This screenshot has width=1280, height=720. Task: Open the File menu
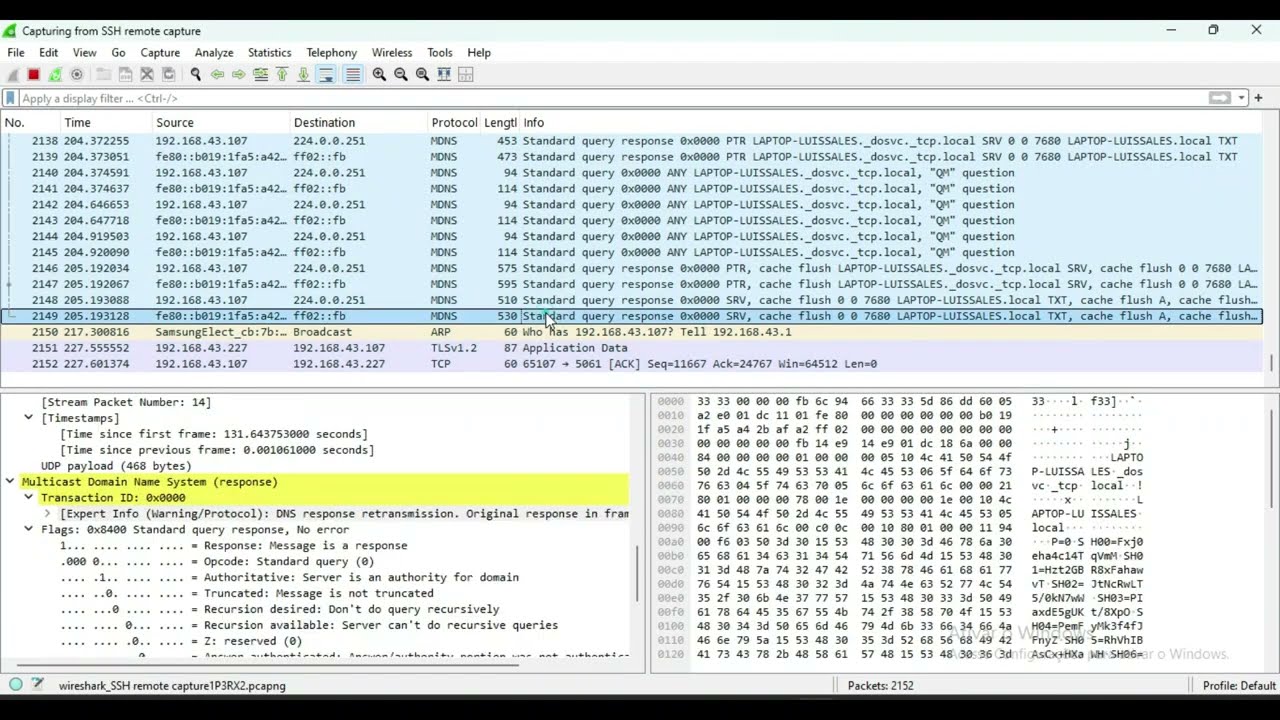tap(16, 52)
